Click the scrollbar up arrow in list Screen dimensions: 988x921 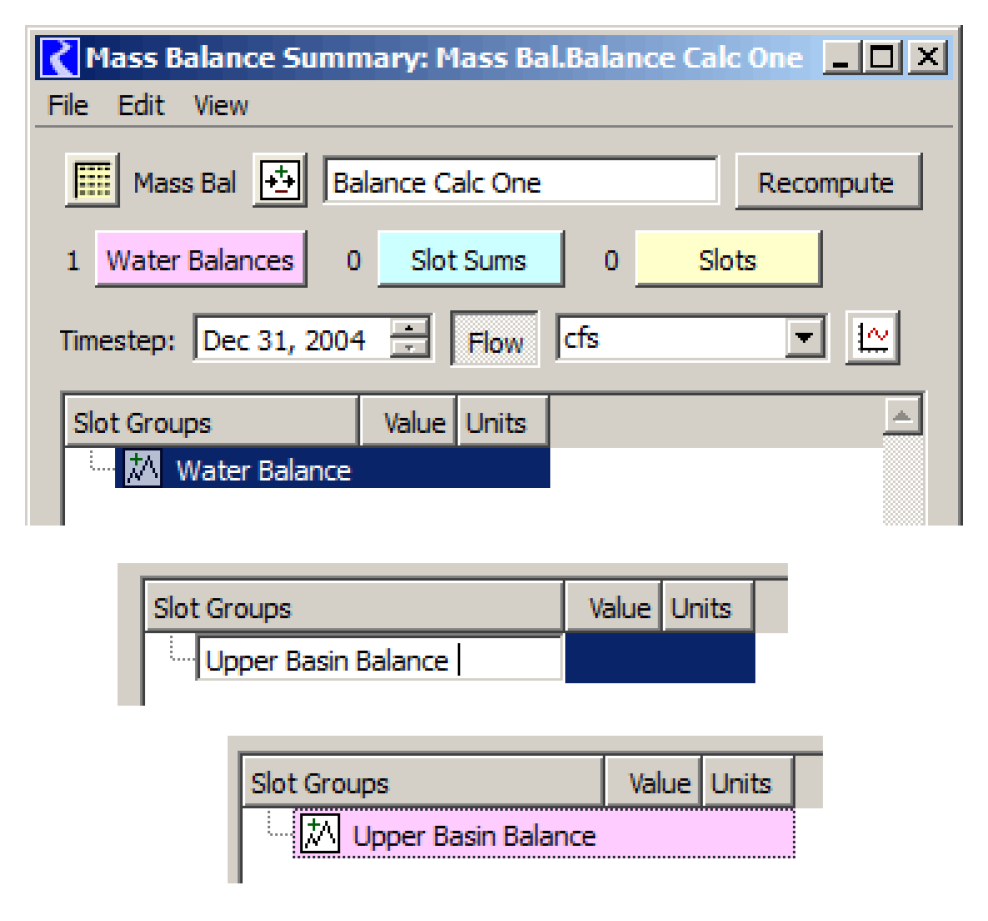pyautogui.click(x=903, y=418)
